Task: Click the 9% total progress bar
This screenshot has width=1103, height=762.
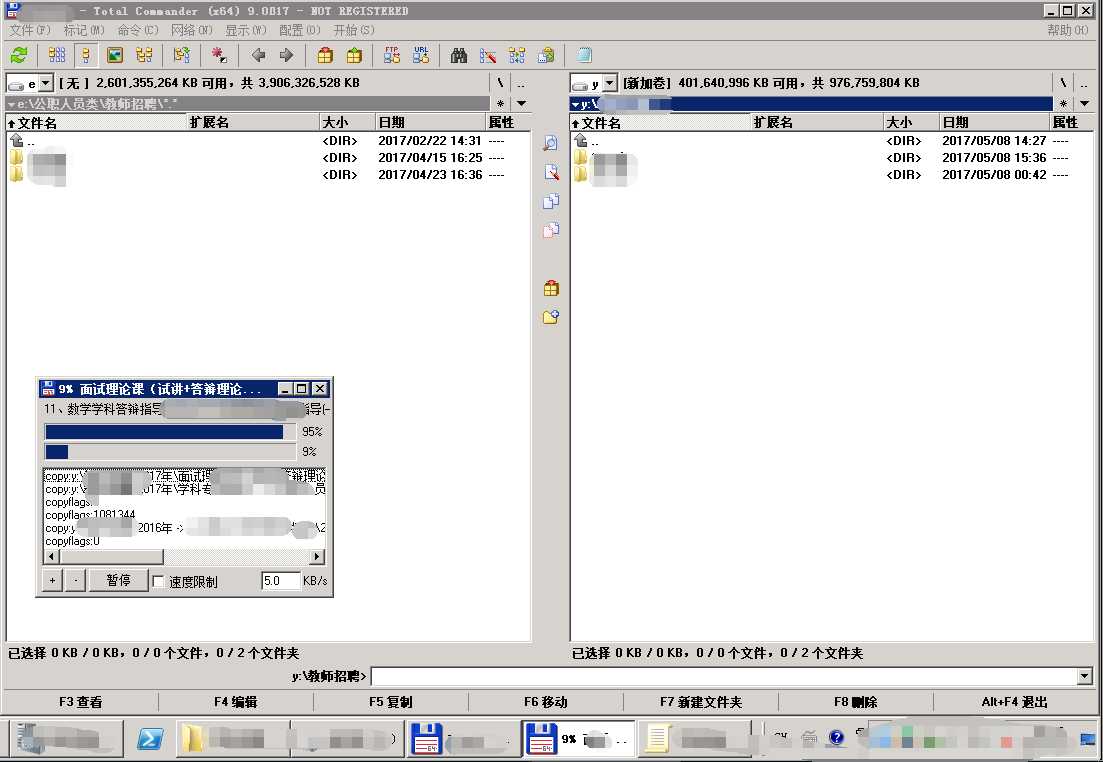Action: click(170, 452)
